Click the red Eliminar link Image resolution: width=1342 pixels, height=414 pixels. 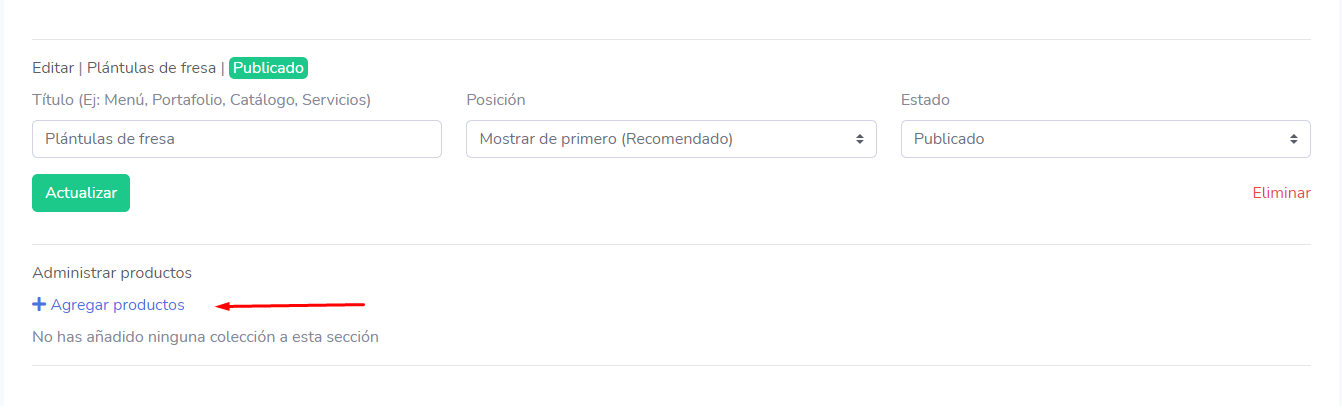[x=1281, y=193]
